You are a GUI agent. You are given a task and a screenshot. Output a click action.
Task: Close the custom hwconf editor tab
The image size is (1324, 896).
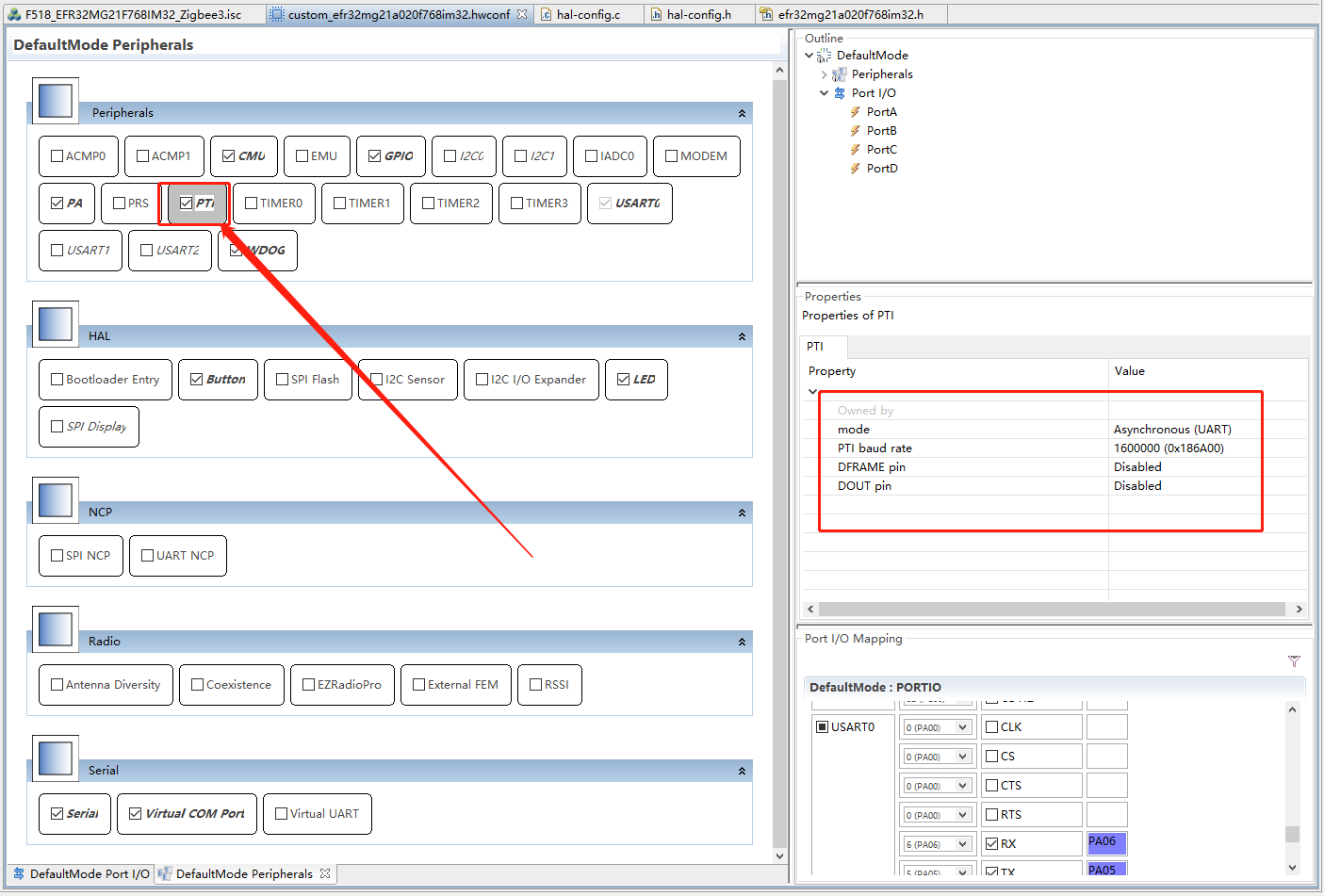tap(522, 14)
